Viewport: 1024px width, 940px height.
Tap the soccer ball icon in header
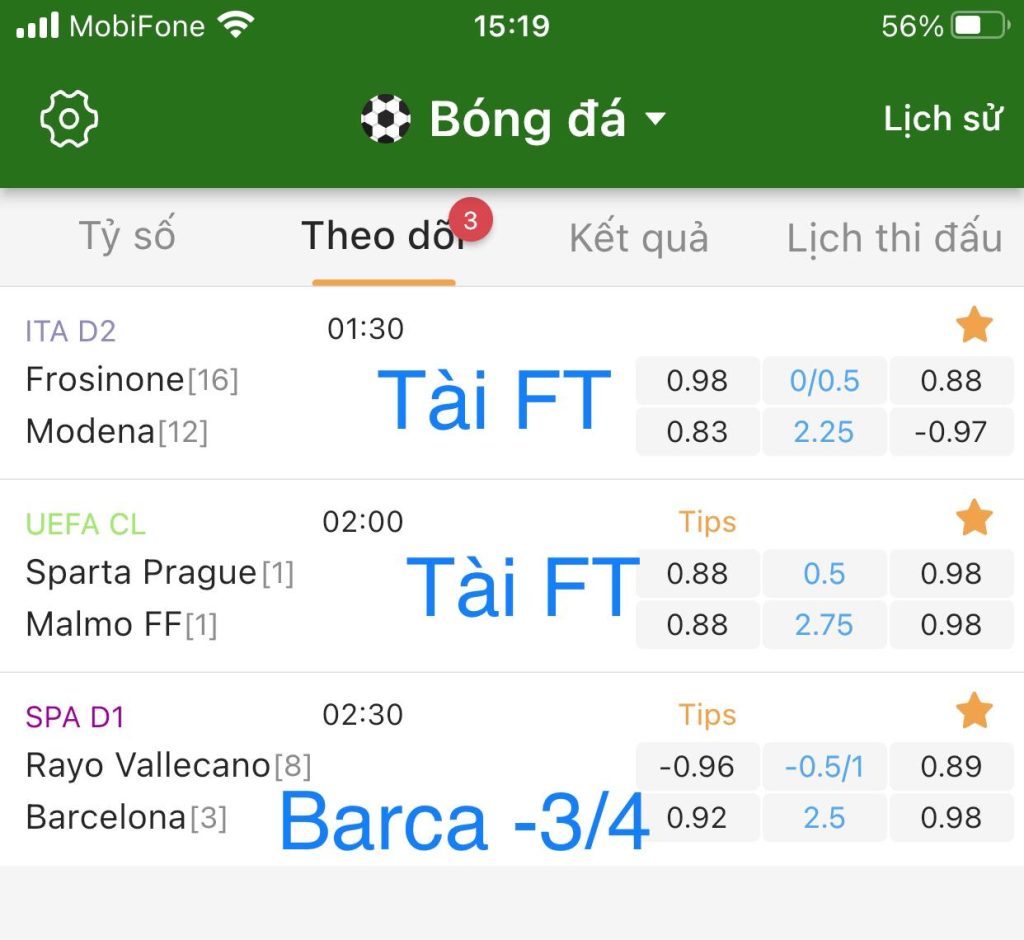tap(385, 119)
